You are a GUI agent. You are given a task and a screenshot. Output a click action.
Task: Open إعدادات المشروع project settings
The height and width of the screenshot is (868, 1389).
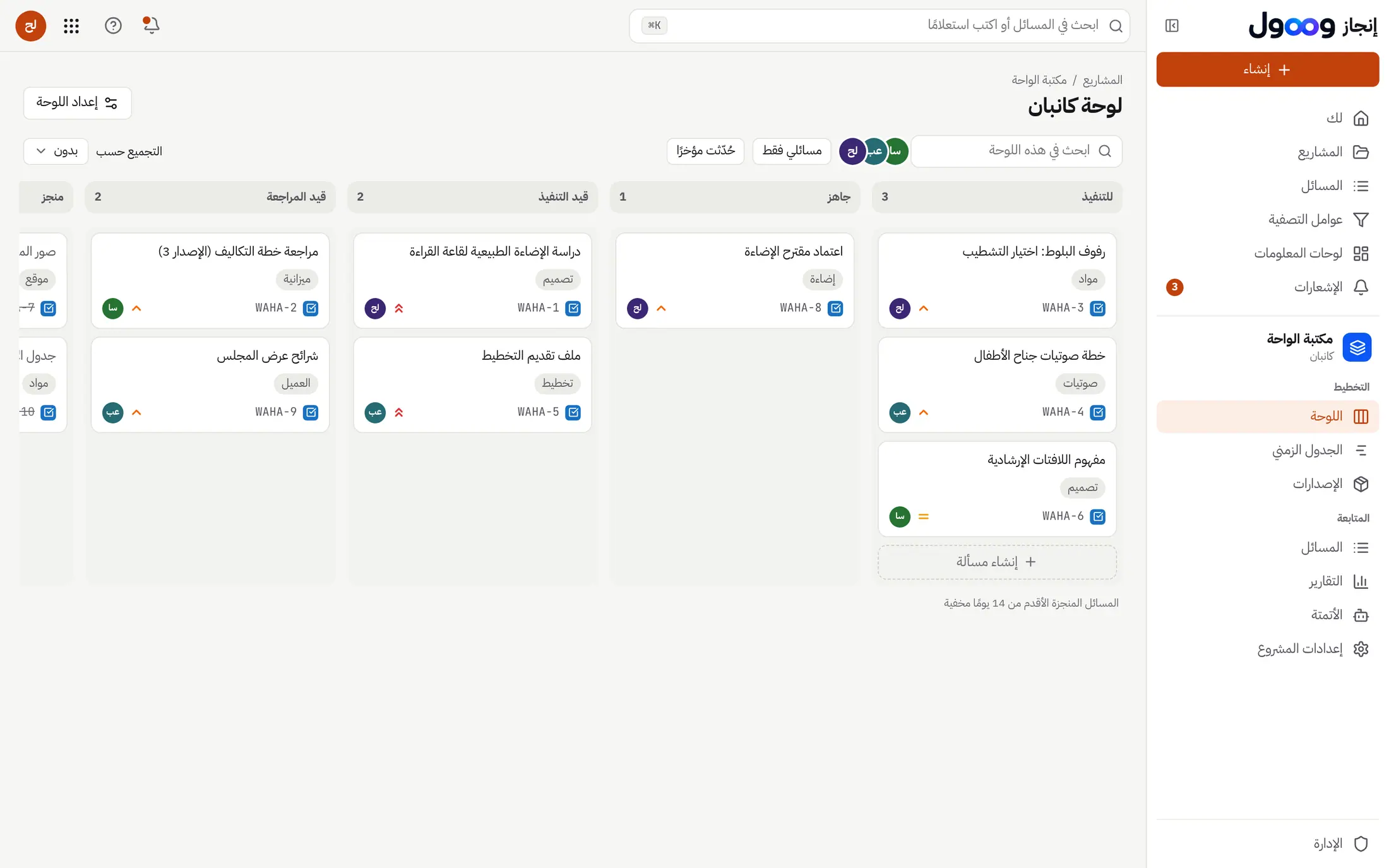coord(1268,649)
